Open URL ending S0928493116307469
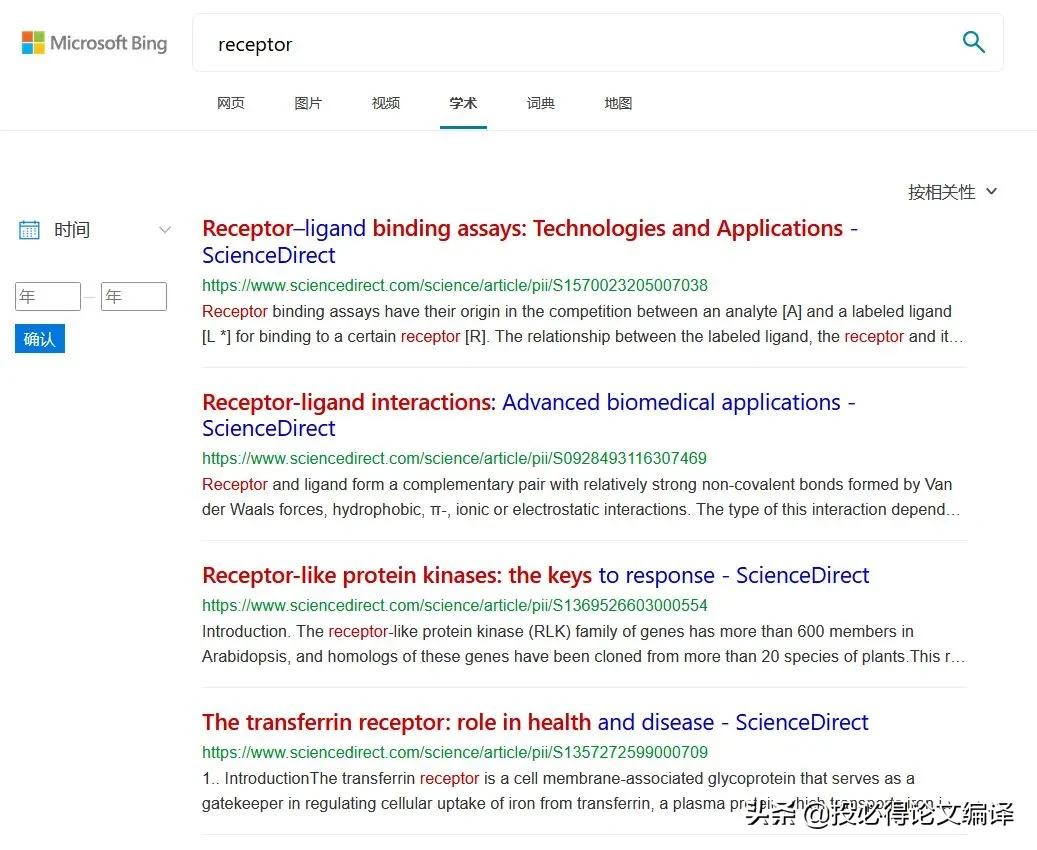Screen dimensions: 1037x850 [454, 458]
